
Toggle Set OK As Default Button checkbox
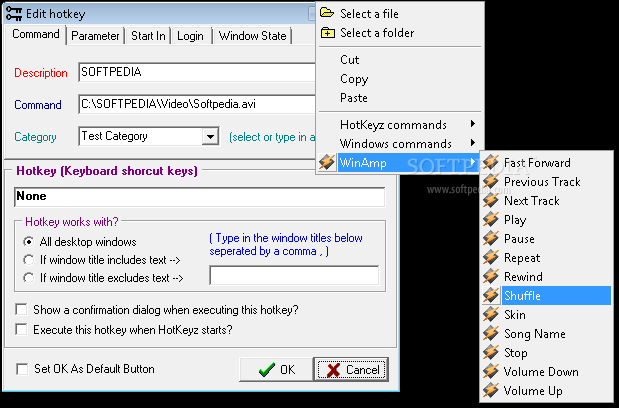[x=22, y=369]
